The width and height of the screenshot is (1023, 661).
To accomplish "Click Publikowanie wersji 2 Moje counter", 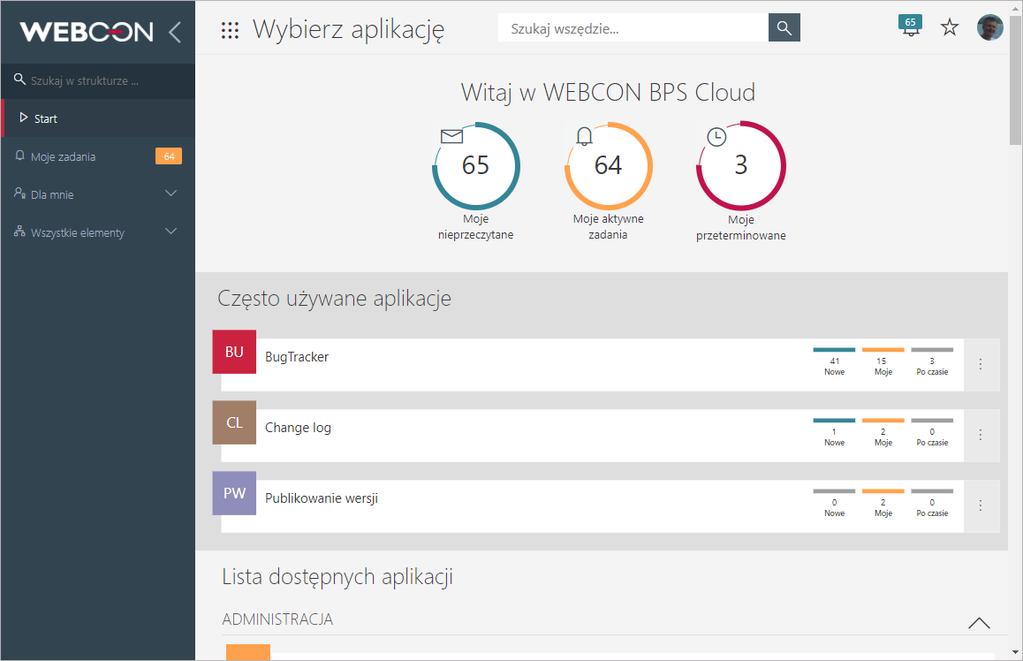I will tap(883, 504).
